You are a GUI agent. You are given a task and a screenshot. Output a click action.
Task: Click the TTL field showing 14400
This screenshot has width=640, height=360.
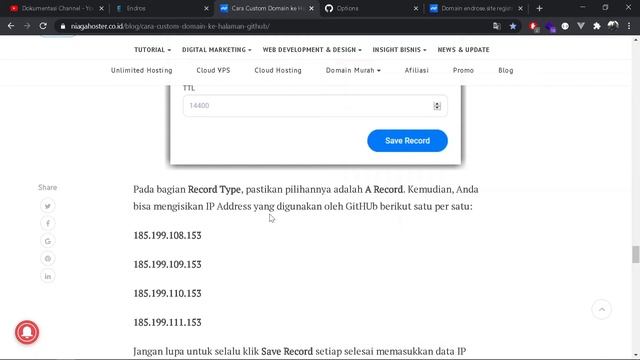tap(315, 106)
